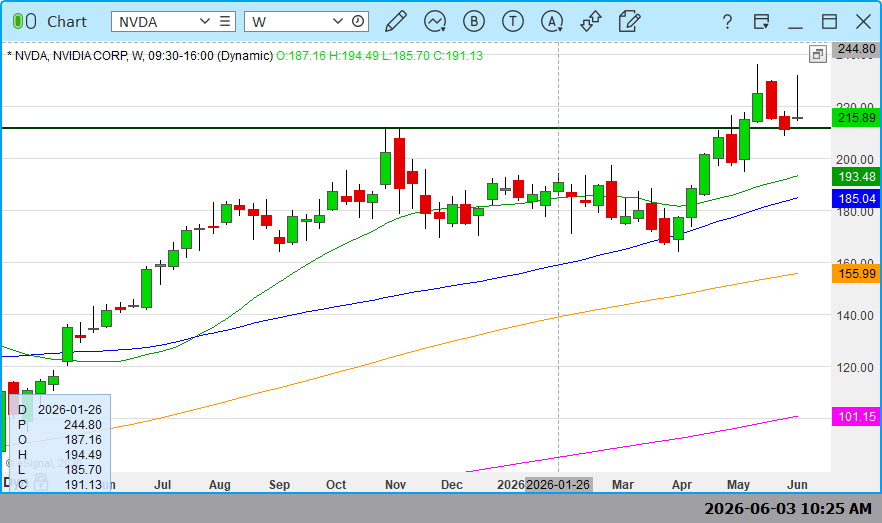Click the symbol list icon in NVDA field
882x523 pixels.
click(225, 21)
